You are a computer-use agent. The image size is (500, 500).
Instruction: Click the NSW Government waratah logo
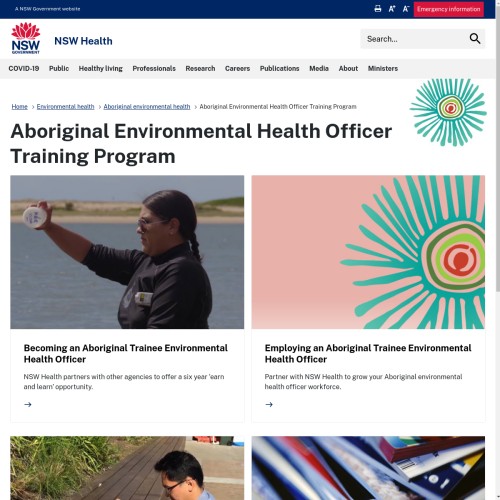(x=26, y=38)
